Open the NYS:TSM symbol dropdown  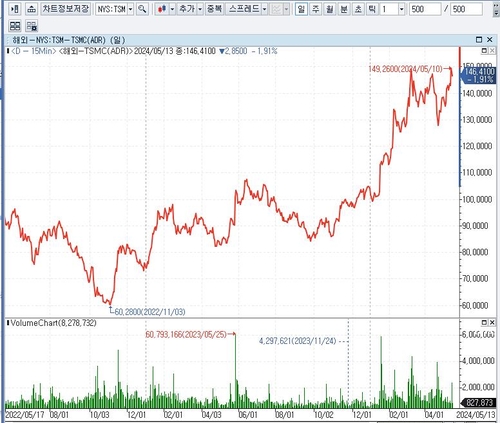130,9
